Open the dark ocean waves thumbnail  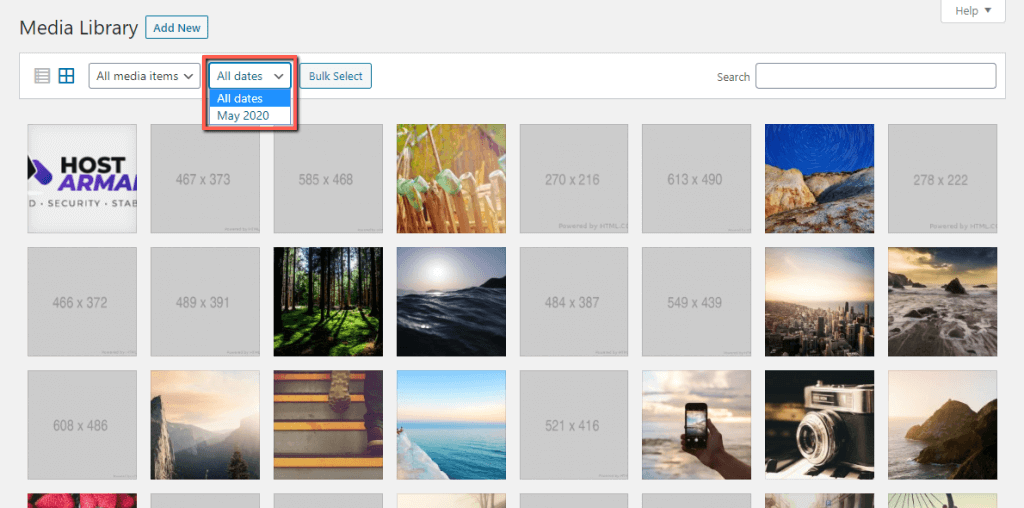point(451,302)
